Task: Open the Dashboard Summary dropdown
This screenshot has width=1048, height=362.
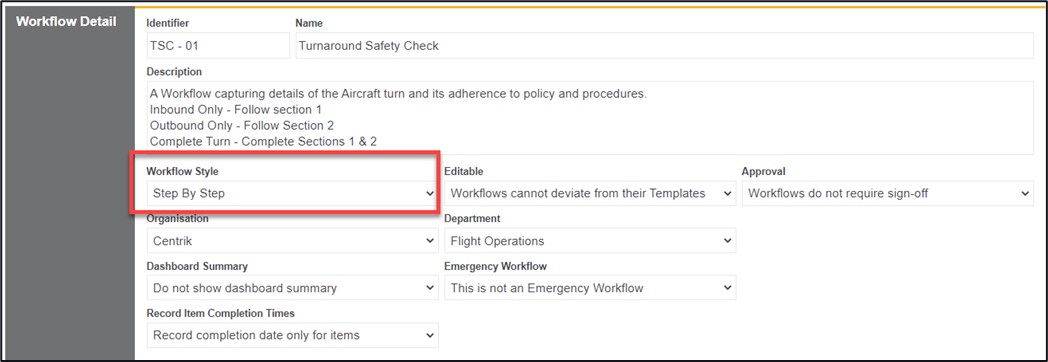Action: [x=292, y=289]
